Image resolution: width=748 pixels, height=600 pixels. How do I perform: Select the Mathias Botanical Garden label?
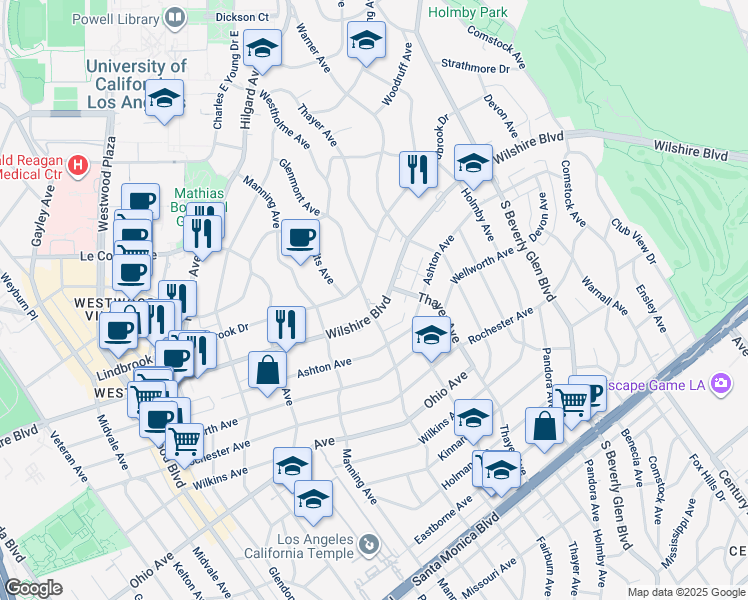point(199,207)
